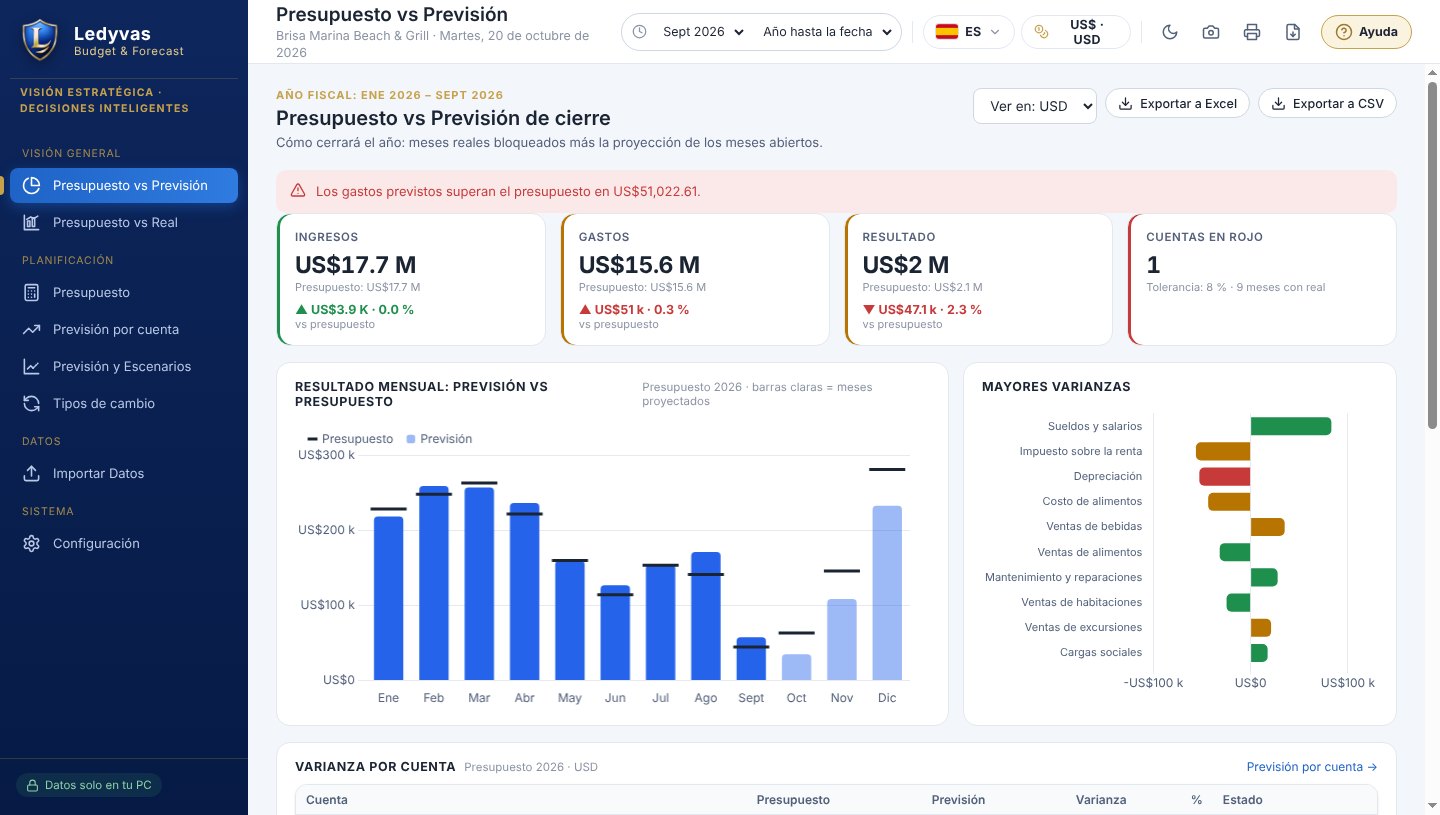1440x815 pixels.
Task: Click the printer icon
Action: click(x=1252, y=32)
